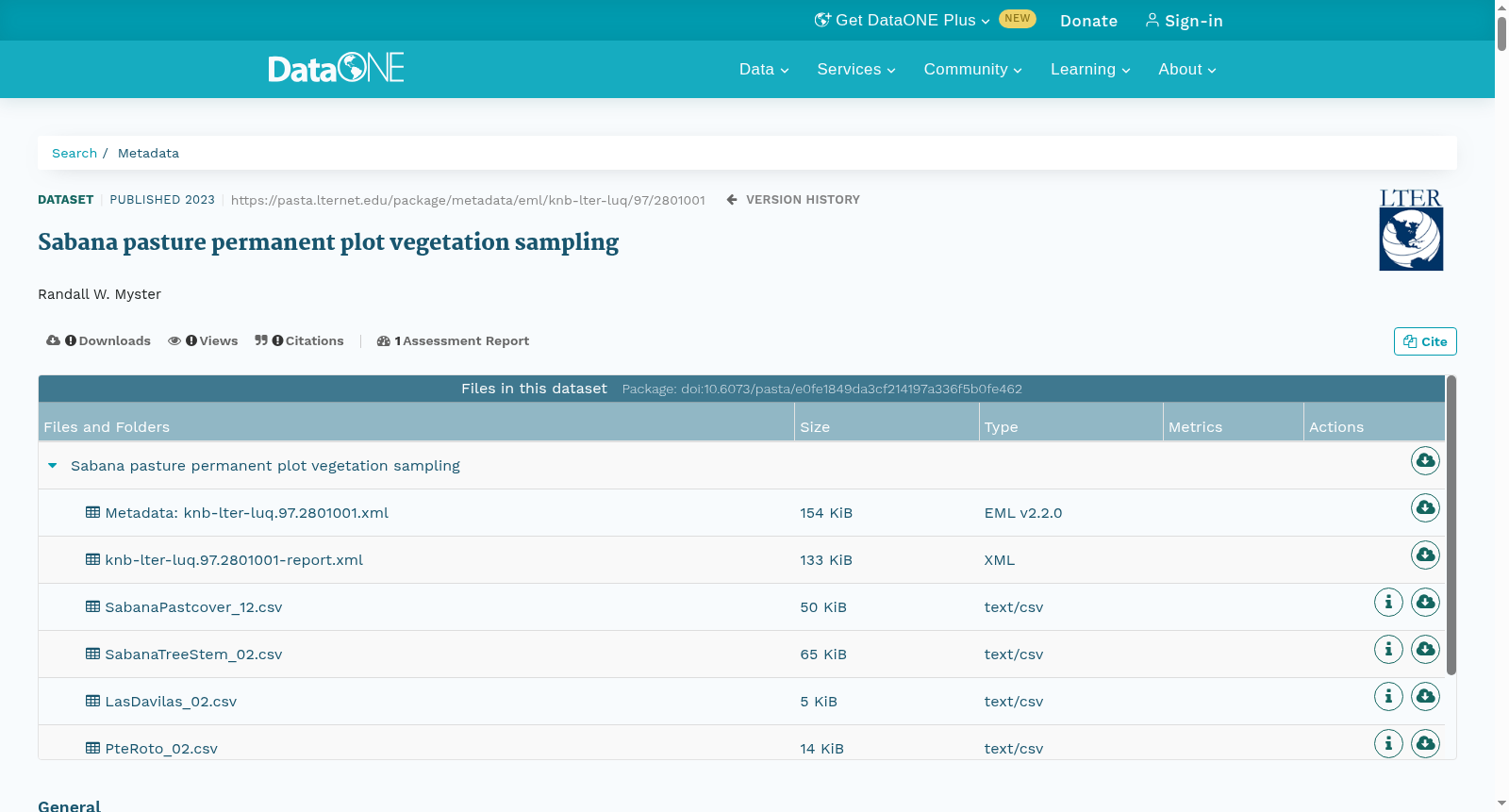The width and height of the screenshot is (1509, 812).
Task: Show info for SabanaPastcover_12.csv
Action: tap(1388, 602)
